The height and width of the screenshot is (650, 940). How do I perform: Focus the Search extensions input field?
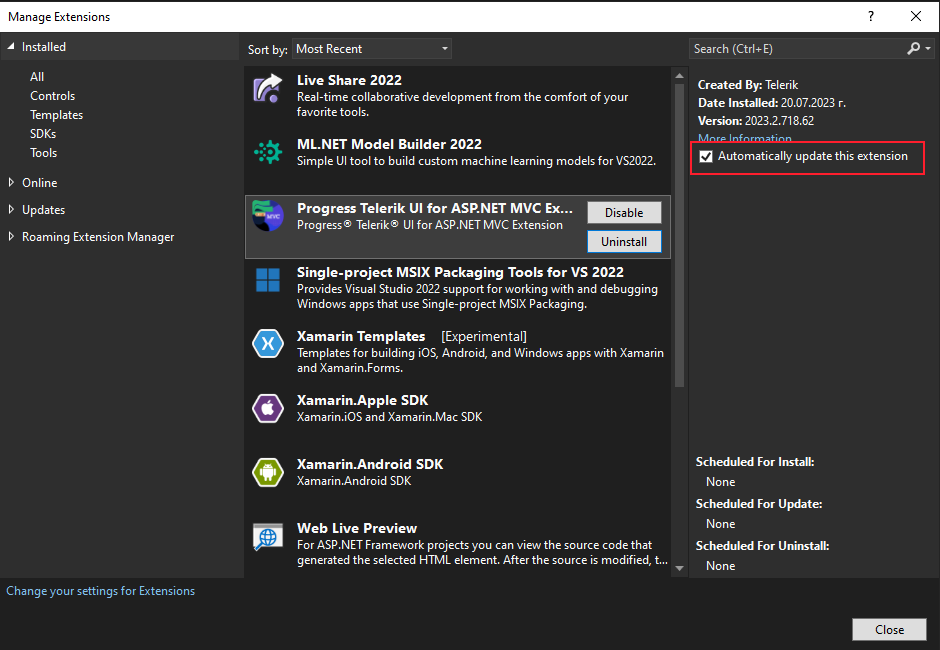point(795,48)
